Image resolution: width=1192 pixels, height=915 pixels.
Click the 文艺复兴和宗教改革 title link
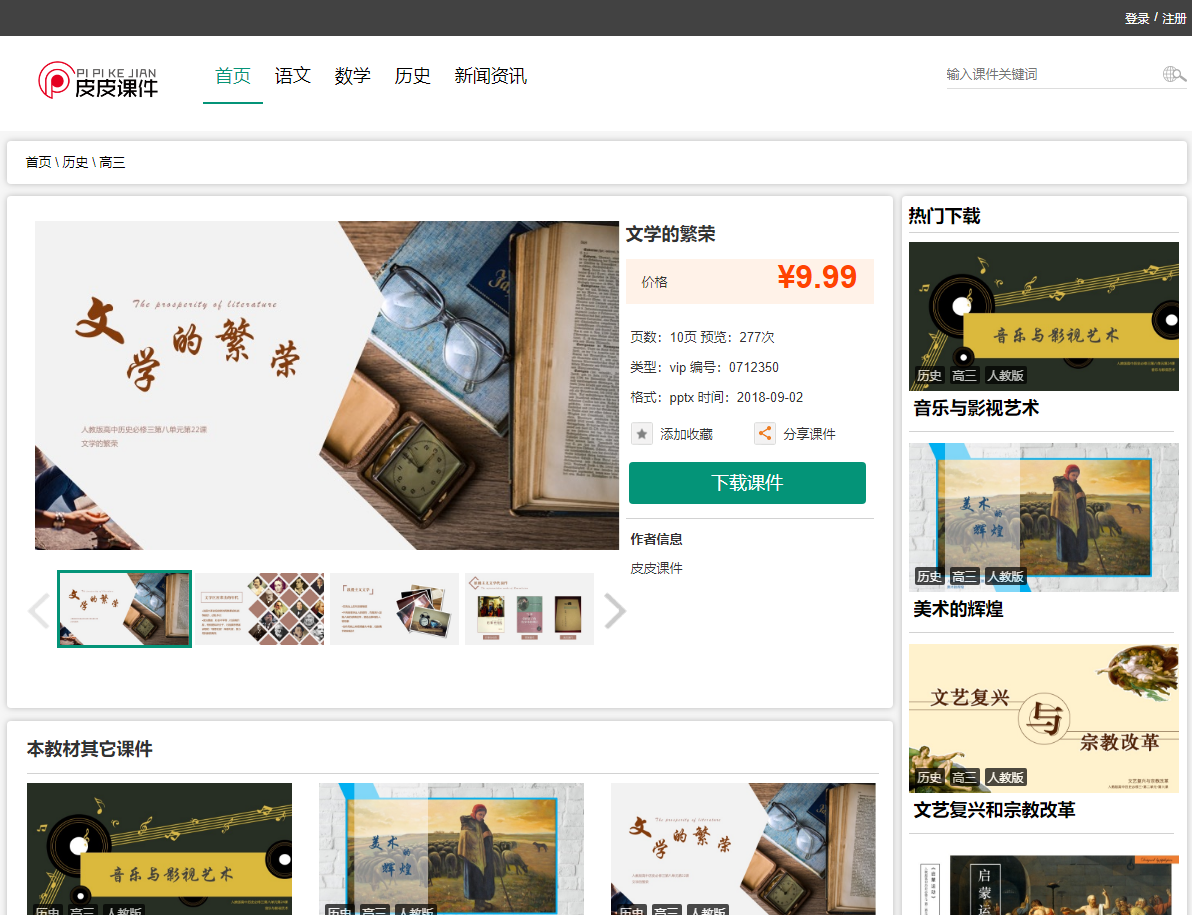(994, 810)
